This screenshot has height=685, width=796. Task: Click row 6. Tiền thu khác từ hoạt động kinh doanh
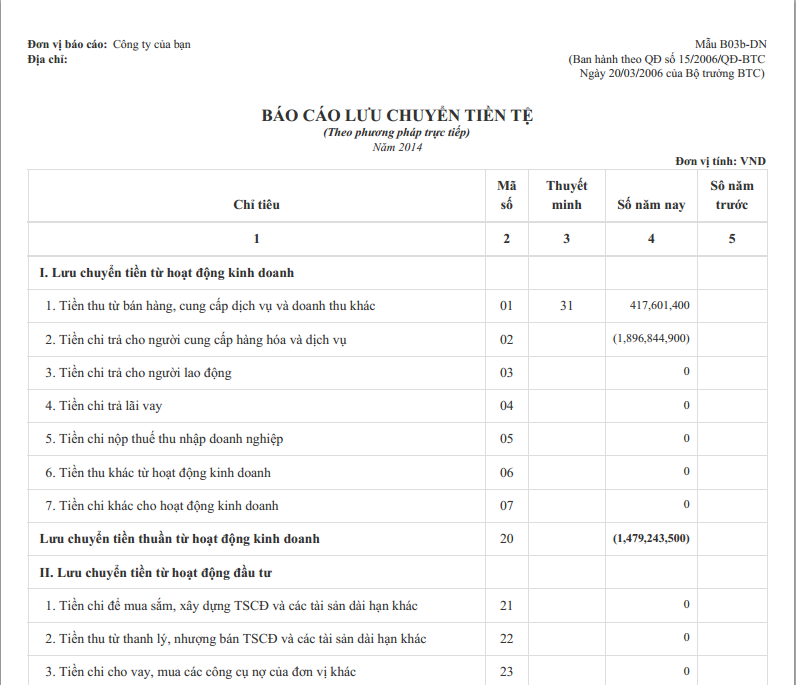pyautogui.click(x=158, y=473)
